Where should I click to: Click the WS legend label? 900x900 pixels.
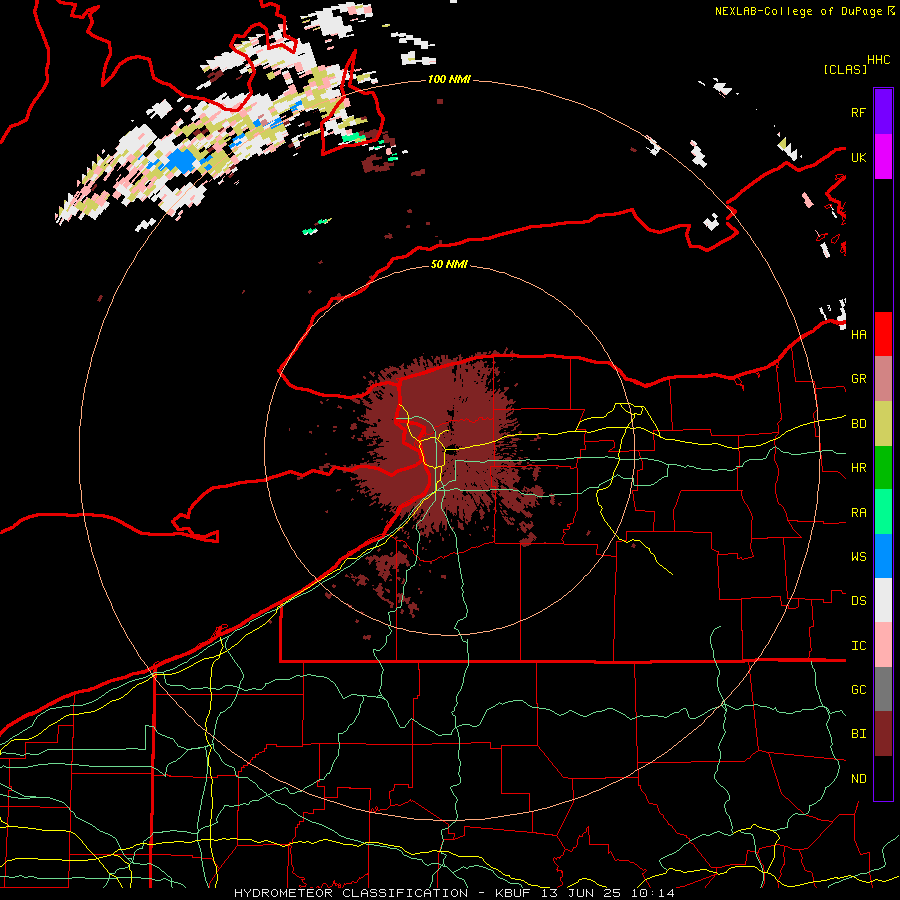click(x=858, y=556)
